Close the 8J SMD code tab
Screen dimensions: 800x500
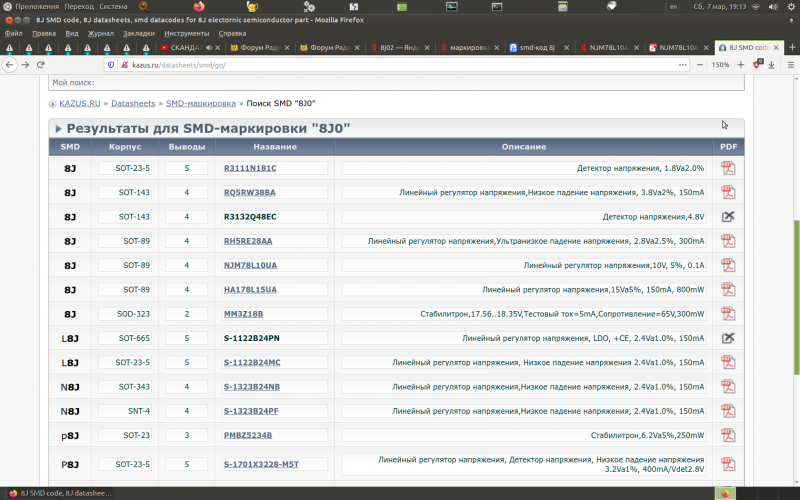[x=776, y=47]
